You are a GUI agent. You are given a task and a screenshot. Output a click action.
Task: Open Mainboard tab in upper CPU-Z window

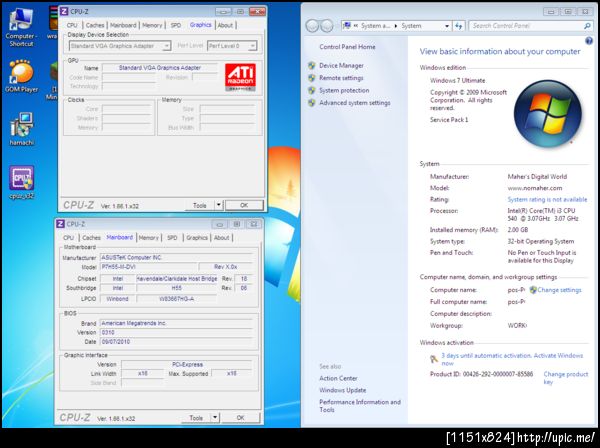click(123, 25)
